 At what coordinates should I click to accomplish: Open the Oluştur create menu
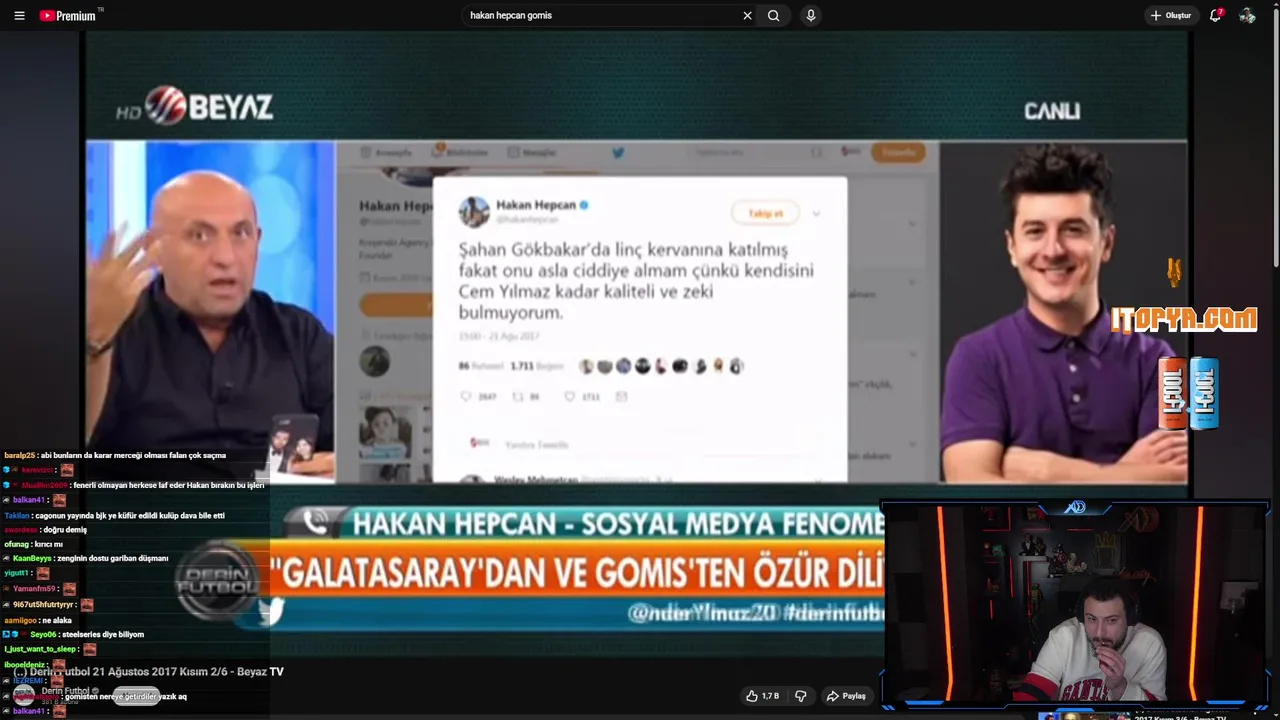coord(1170,15)
